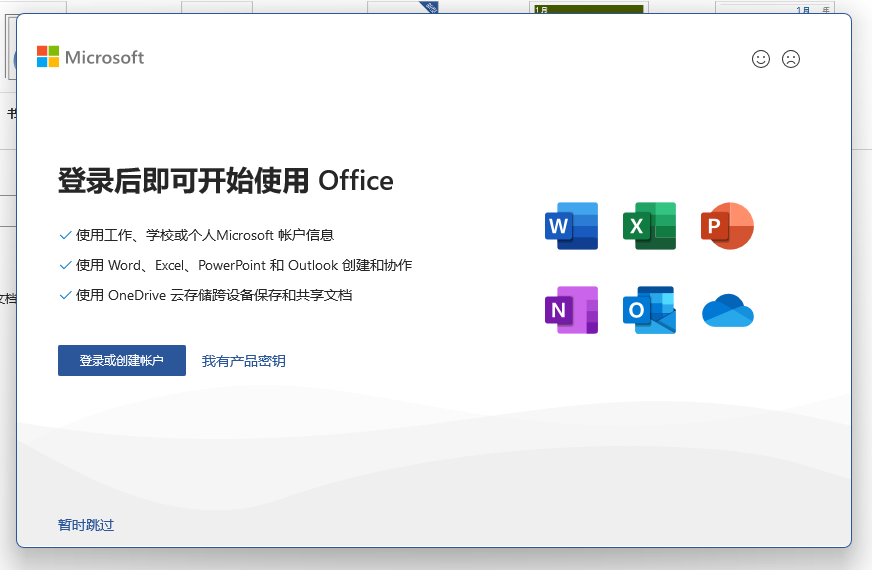Screen dimensions: 872x570
Task: Click the Word app icon
Action: click(571, 226)
